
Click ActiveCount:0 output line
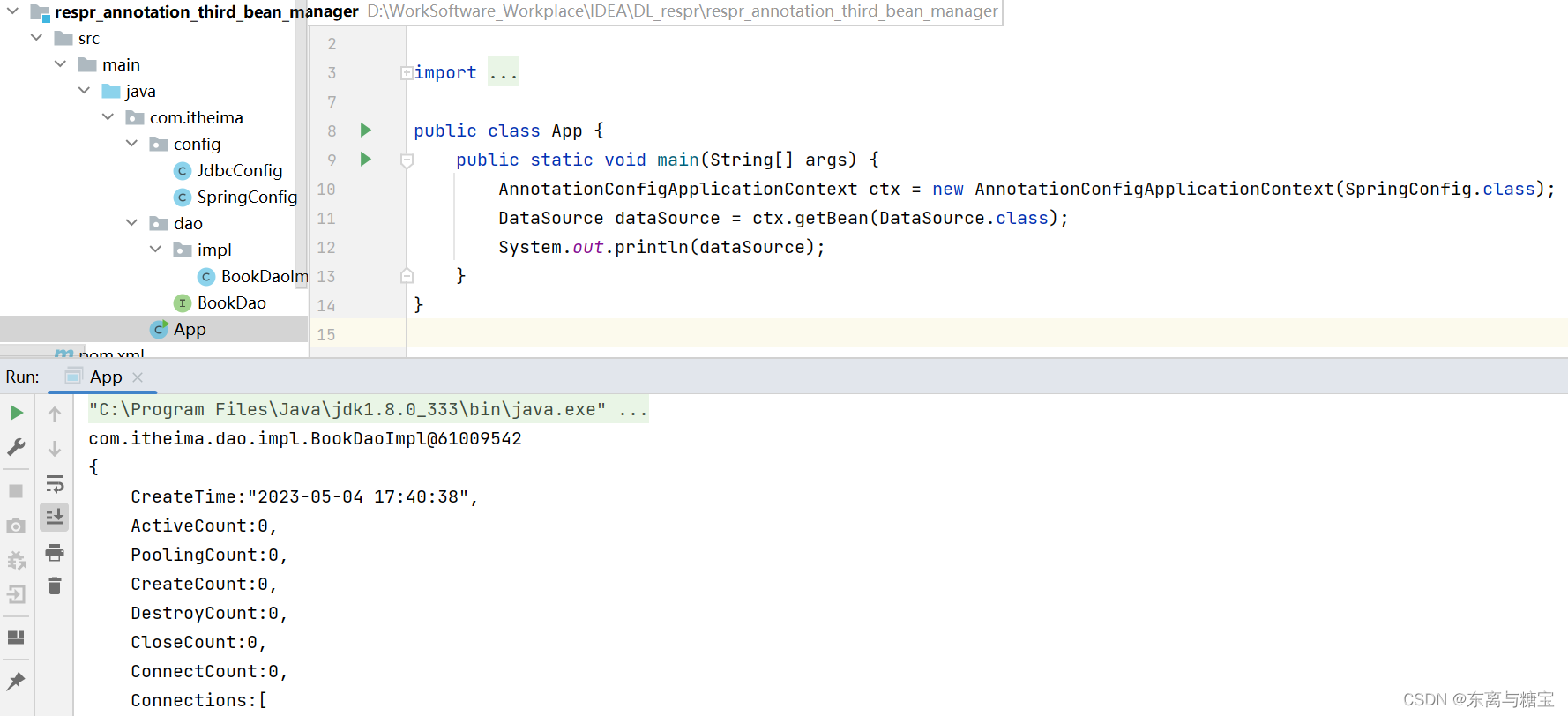[x=204, y=526]
